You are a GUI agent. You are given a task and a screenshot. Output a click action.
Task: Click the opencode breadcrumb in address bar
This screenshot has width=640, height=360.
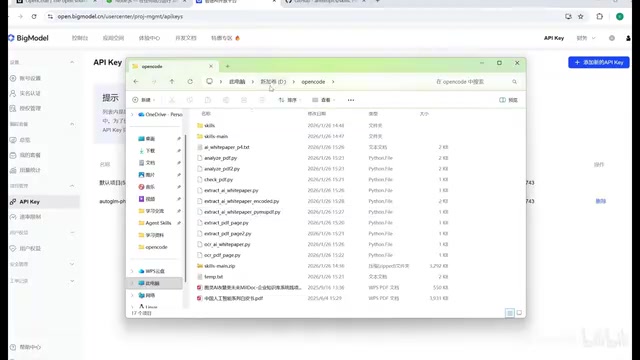pyautogui.click(x=313, y=82)
